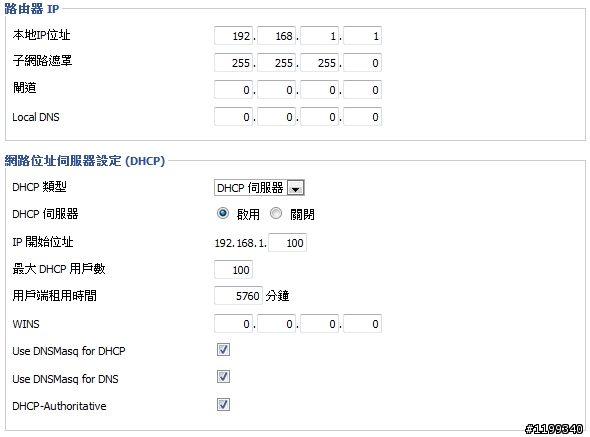The image size is (590, 437).
Task: Click the last octet of 子網路遮罩 (0)
Action: coord(362,62)
